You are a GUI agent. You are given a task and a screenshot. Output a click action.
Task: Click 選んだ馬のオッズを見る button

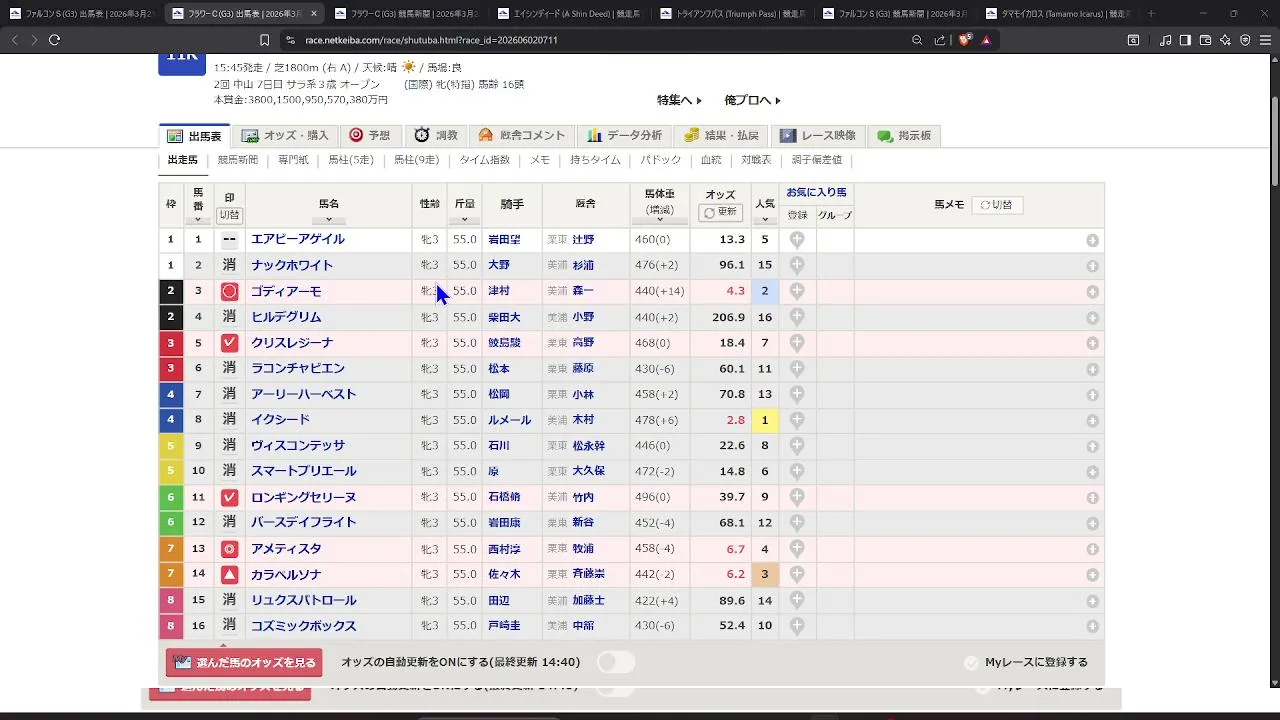[x=244, y=662]
